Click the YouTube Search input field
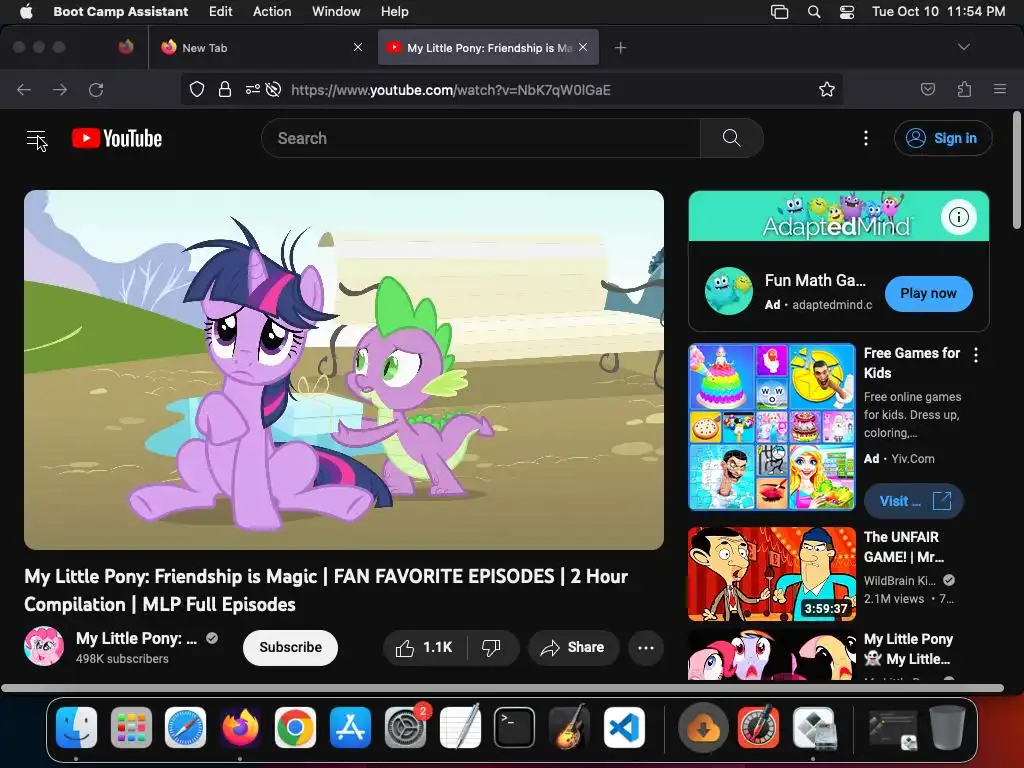 coord(481,138)
